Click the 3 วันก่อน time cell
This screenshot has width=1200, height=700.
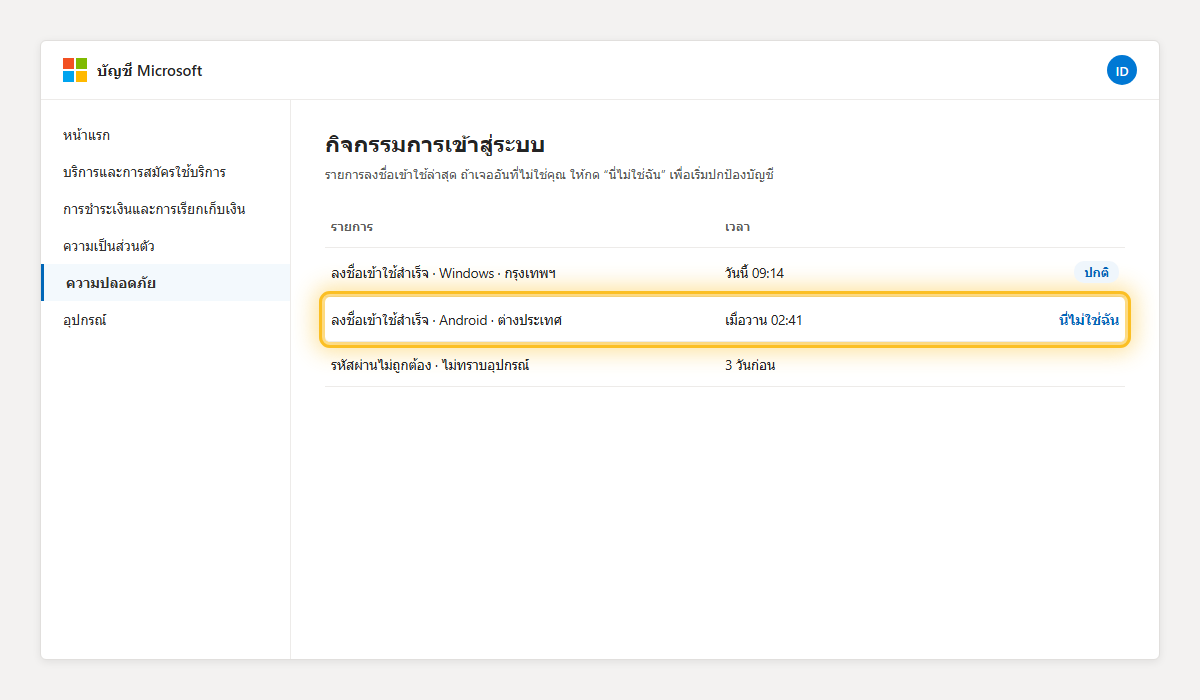pos(750,365)
